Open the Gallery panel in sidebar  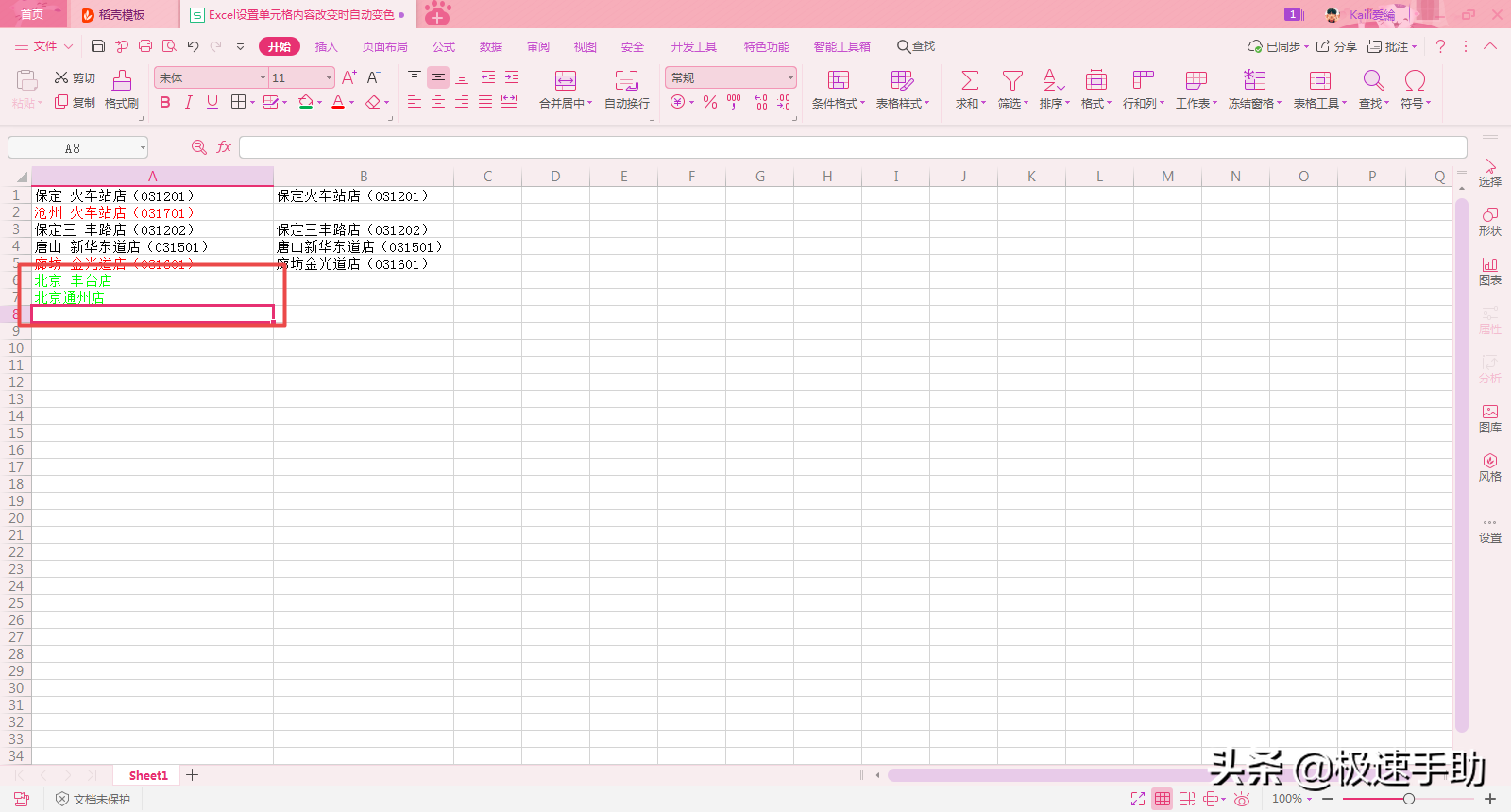click(x=1490, y=418)
